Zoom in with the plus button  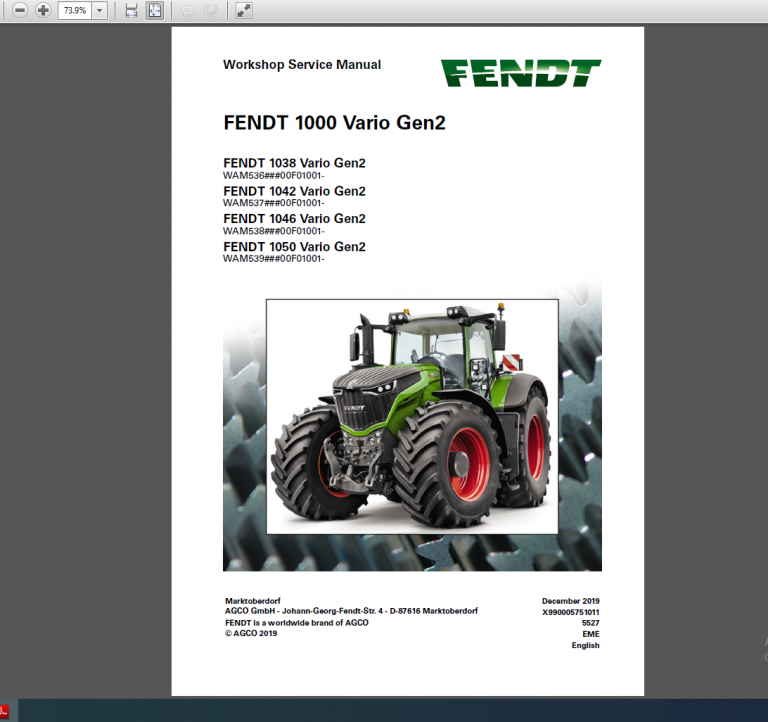point(43,10)
